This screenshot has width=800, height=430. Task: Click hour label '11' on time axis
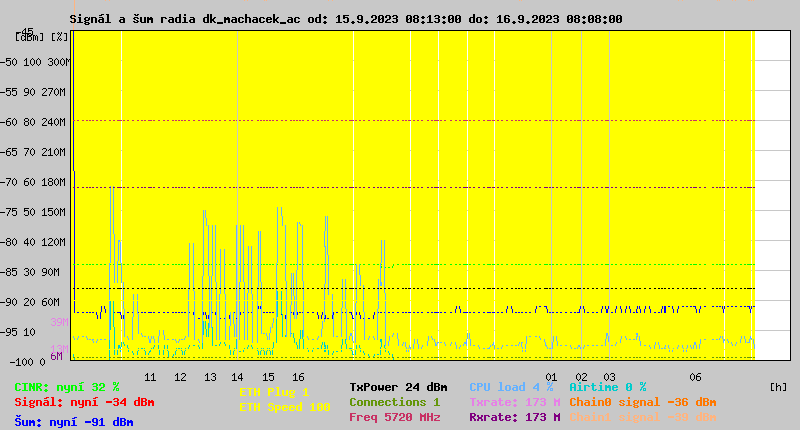(150, 377)
